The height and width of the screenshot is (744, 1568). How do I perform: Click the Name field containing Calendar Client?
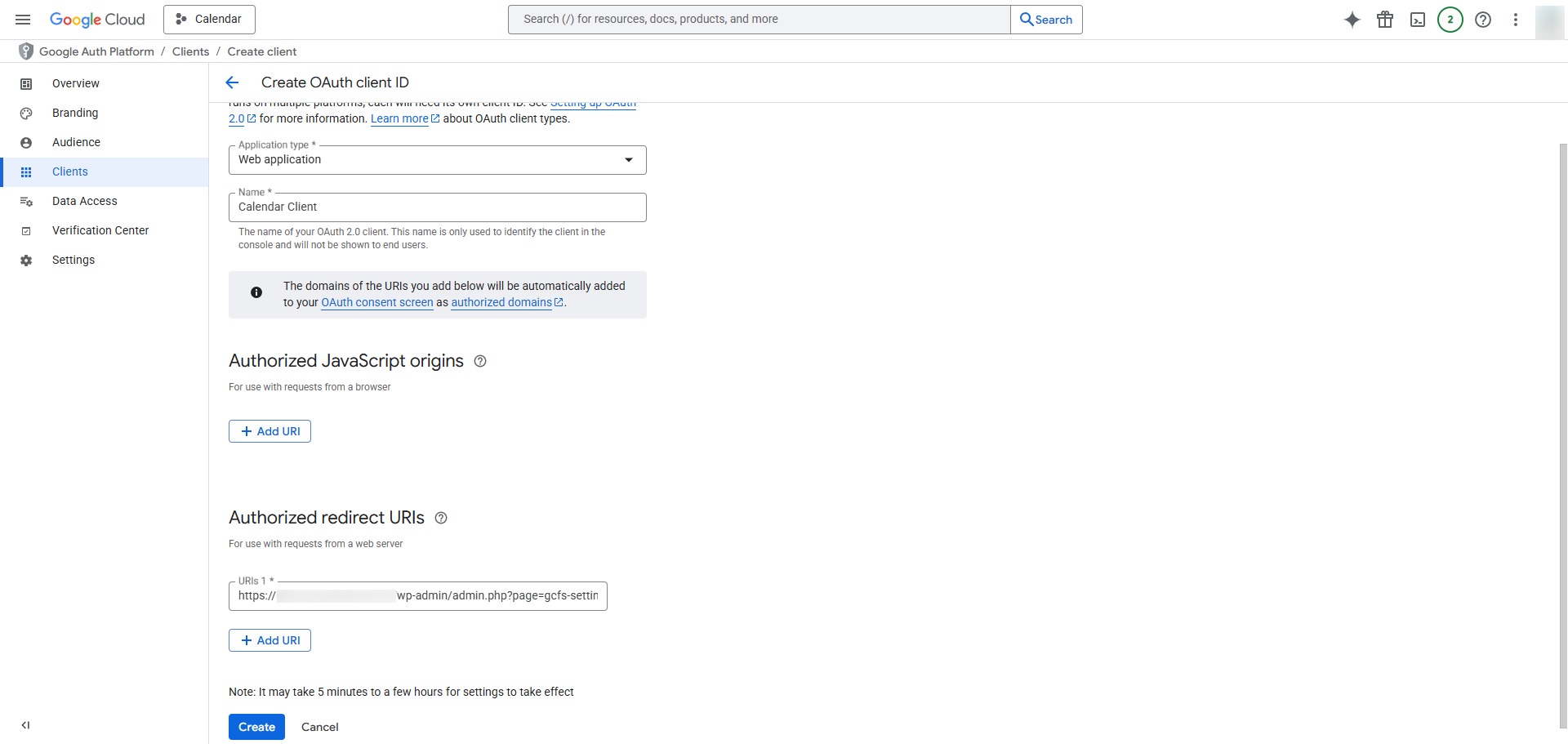tap(438, 207)
